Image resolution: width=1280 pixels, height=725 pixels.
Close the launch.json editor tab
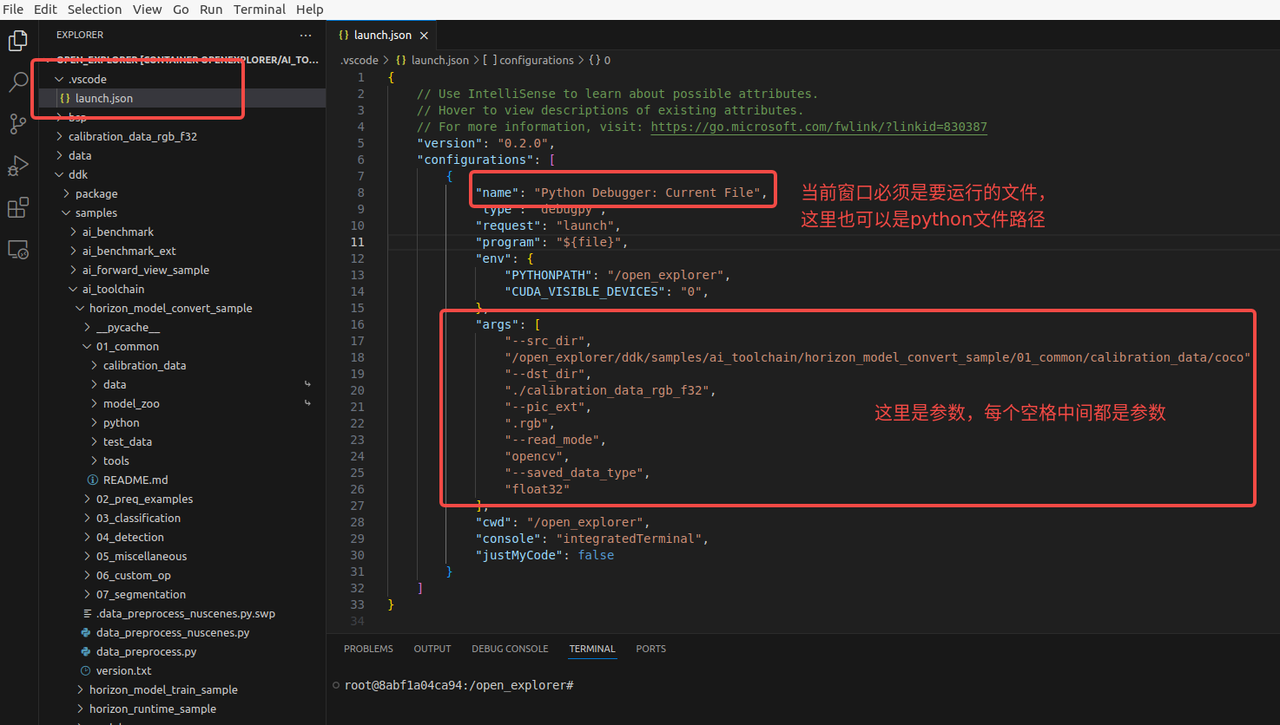(x=423, y=35)
